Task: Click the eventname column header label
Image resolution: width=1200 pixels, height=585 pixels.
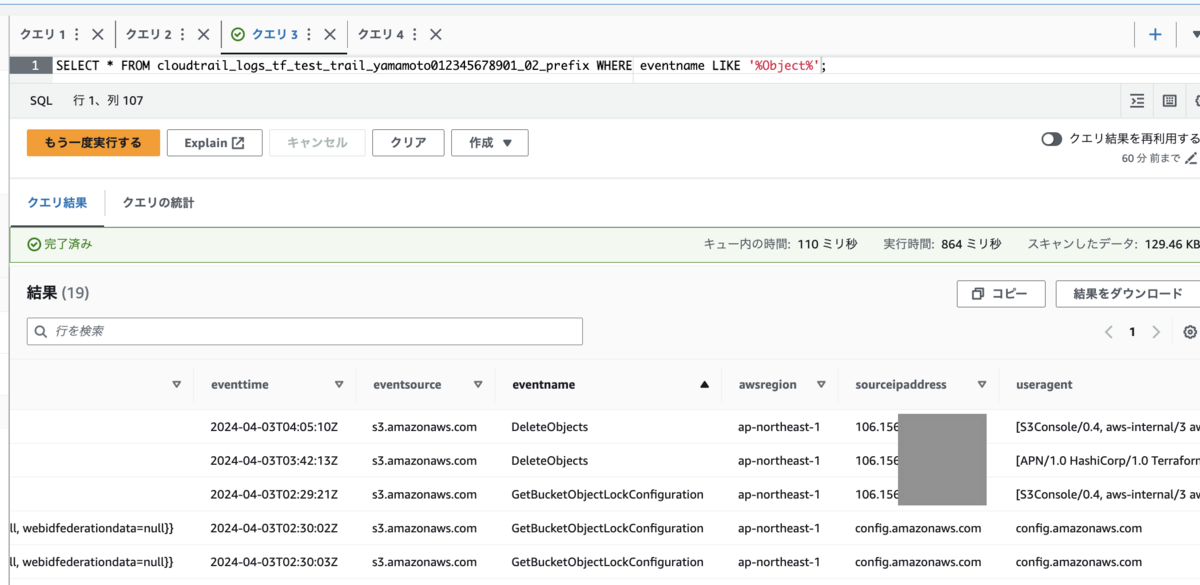Action: click(x=543, y=384)
